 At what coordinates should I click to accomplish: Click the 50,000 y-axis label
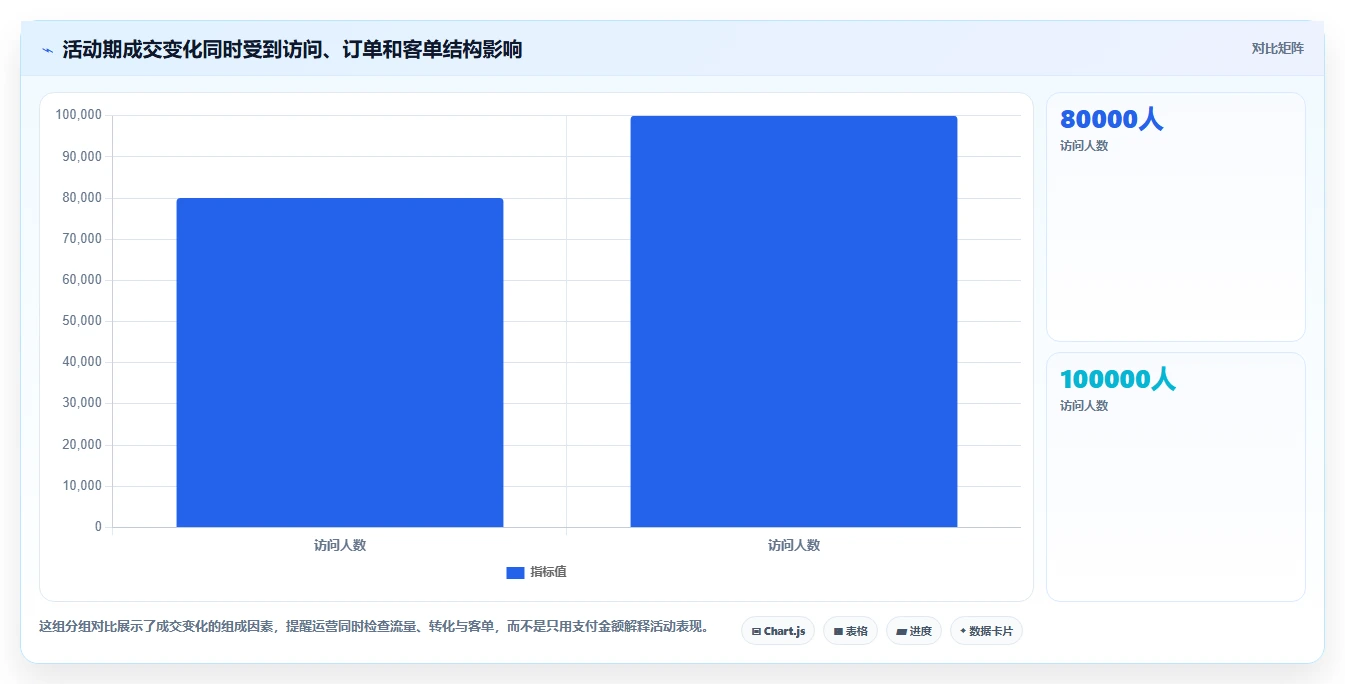coord(82,321)
